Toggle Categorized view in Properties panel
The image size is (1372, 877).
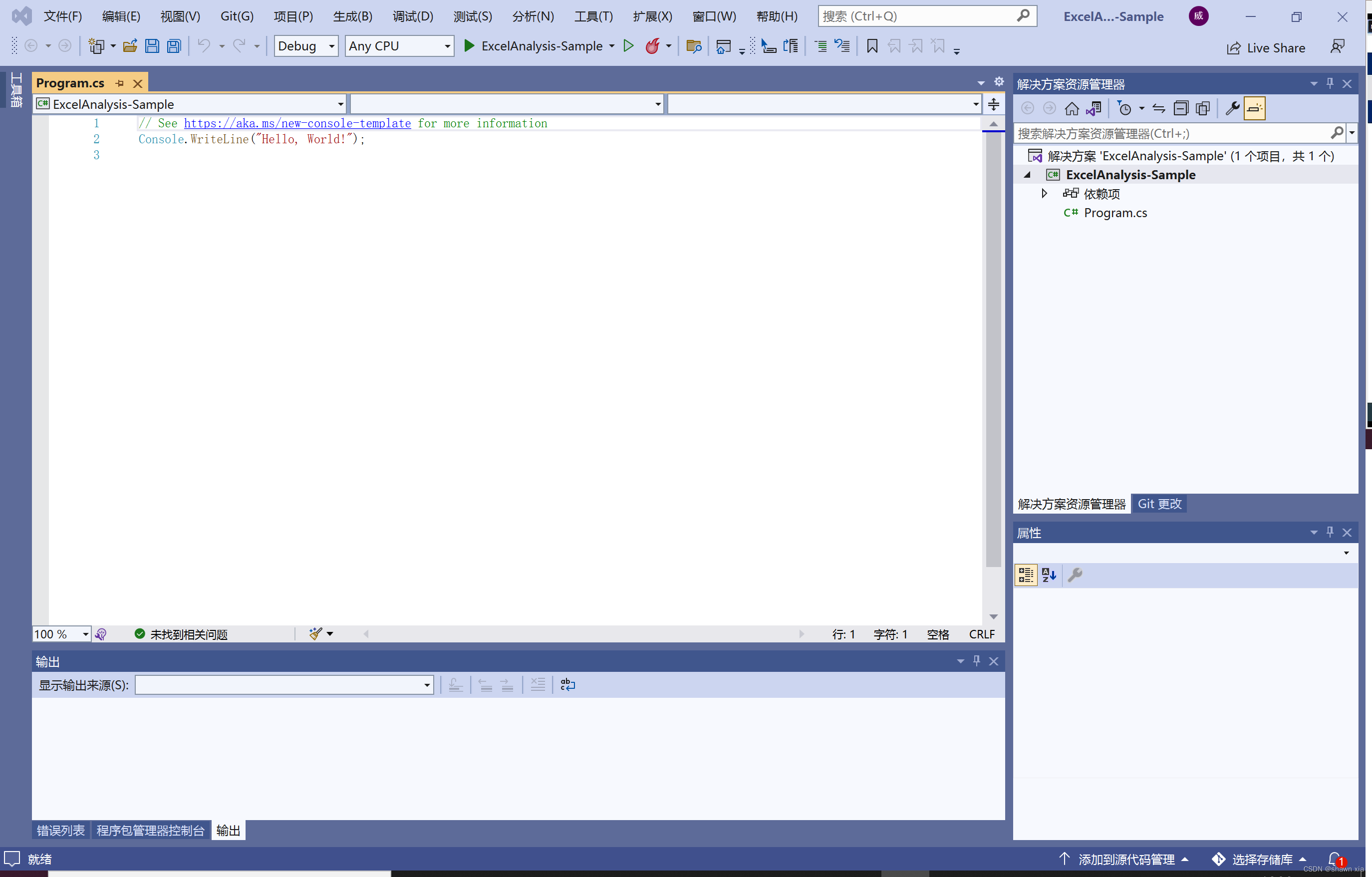1026,575
